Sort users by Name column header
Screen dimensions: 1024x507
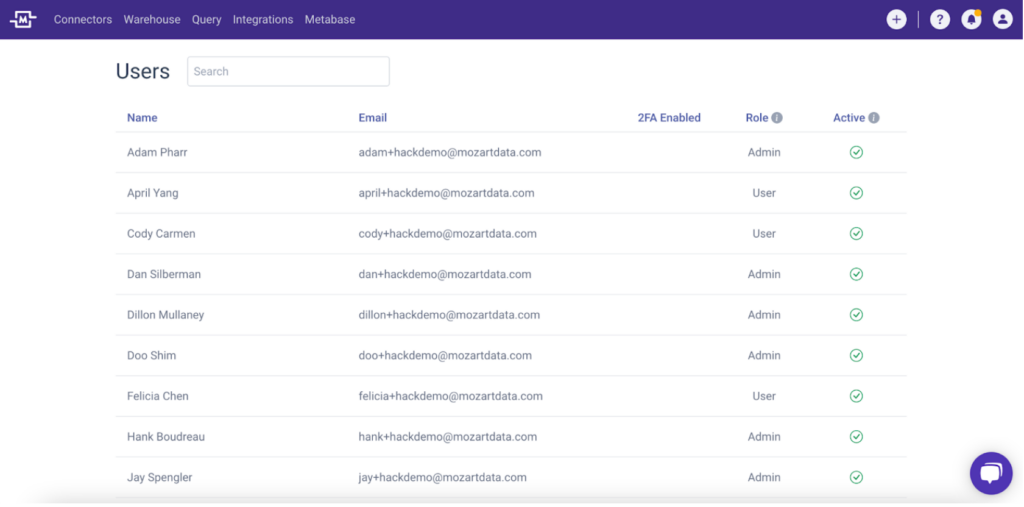pos(142,118)
